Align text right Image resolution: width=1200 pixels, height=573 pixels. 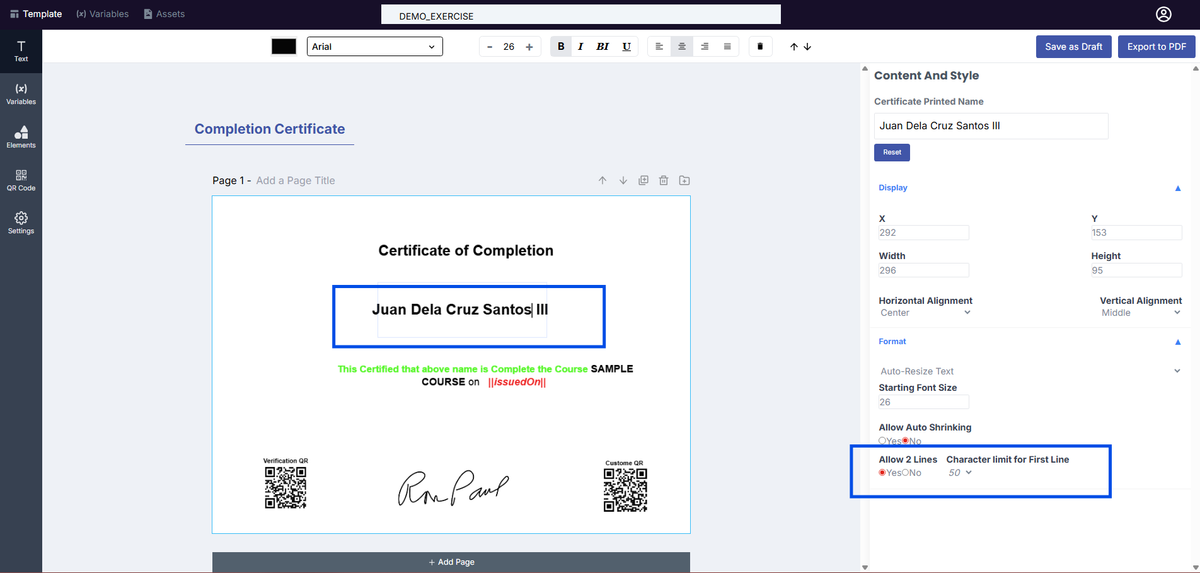[x=705, y=47]
